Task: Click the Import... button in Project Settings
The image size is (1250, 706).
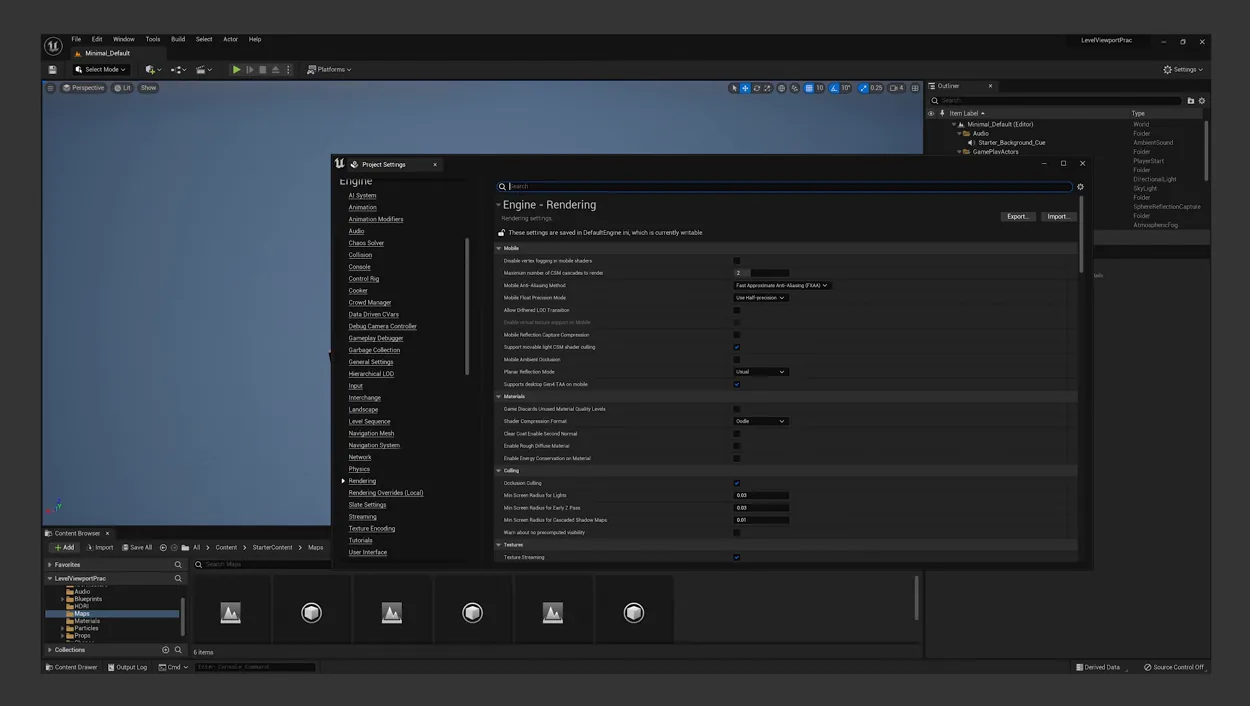Action: coord(1058,216)
